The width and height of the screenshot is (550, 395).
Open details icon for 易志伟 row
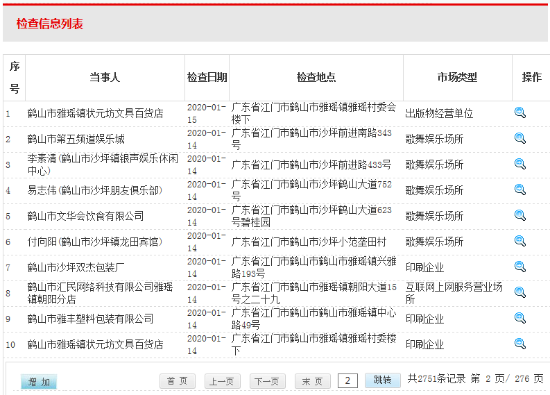click(520, 189)
